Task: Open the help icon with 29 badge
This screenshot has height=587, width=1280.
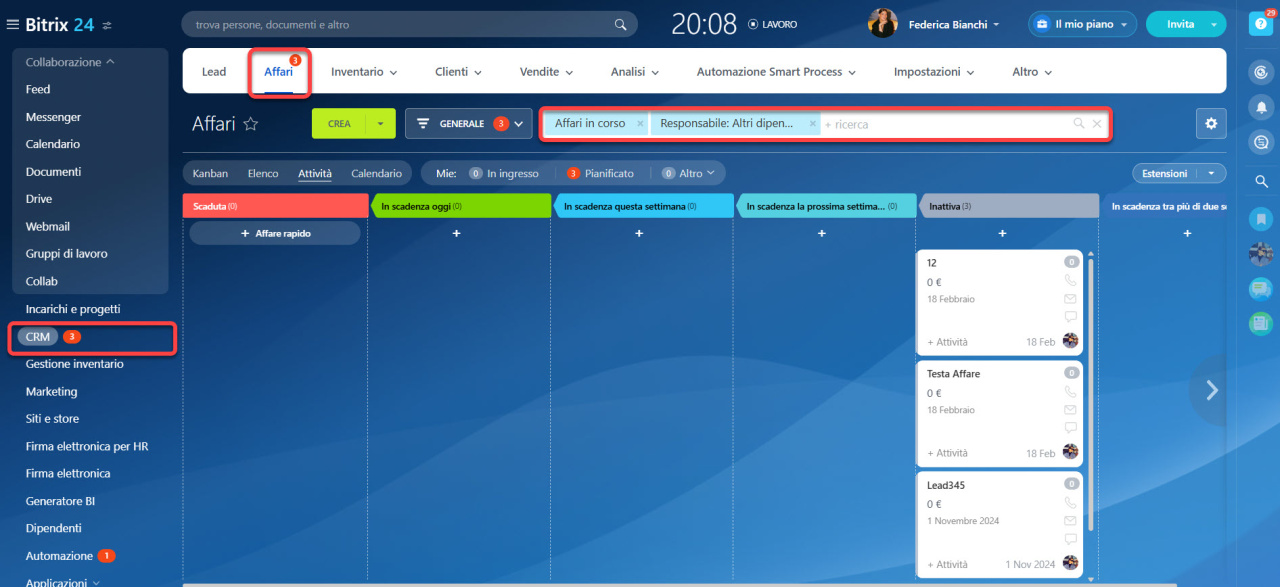Action: tap(1261, 24)
